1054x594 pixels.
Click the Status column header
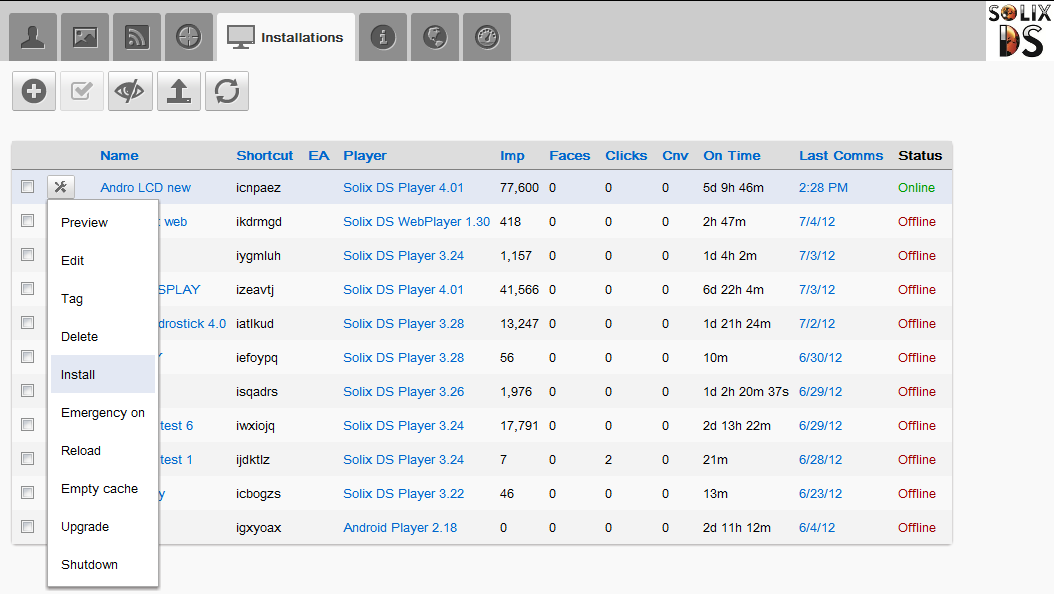click(920, 156)
